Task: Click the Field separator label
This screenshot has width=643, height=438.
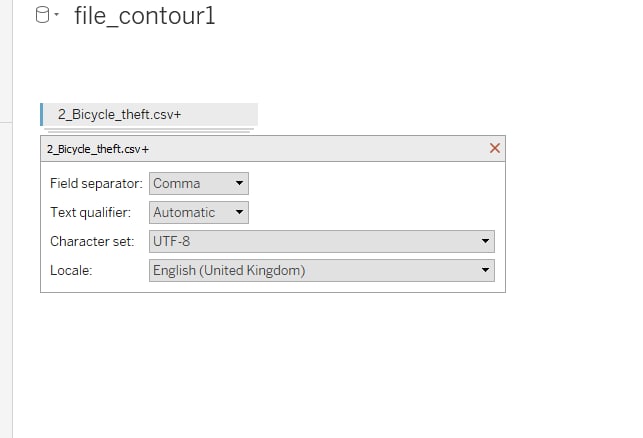Action: 96,184
